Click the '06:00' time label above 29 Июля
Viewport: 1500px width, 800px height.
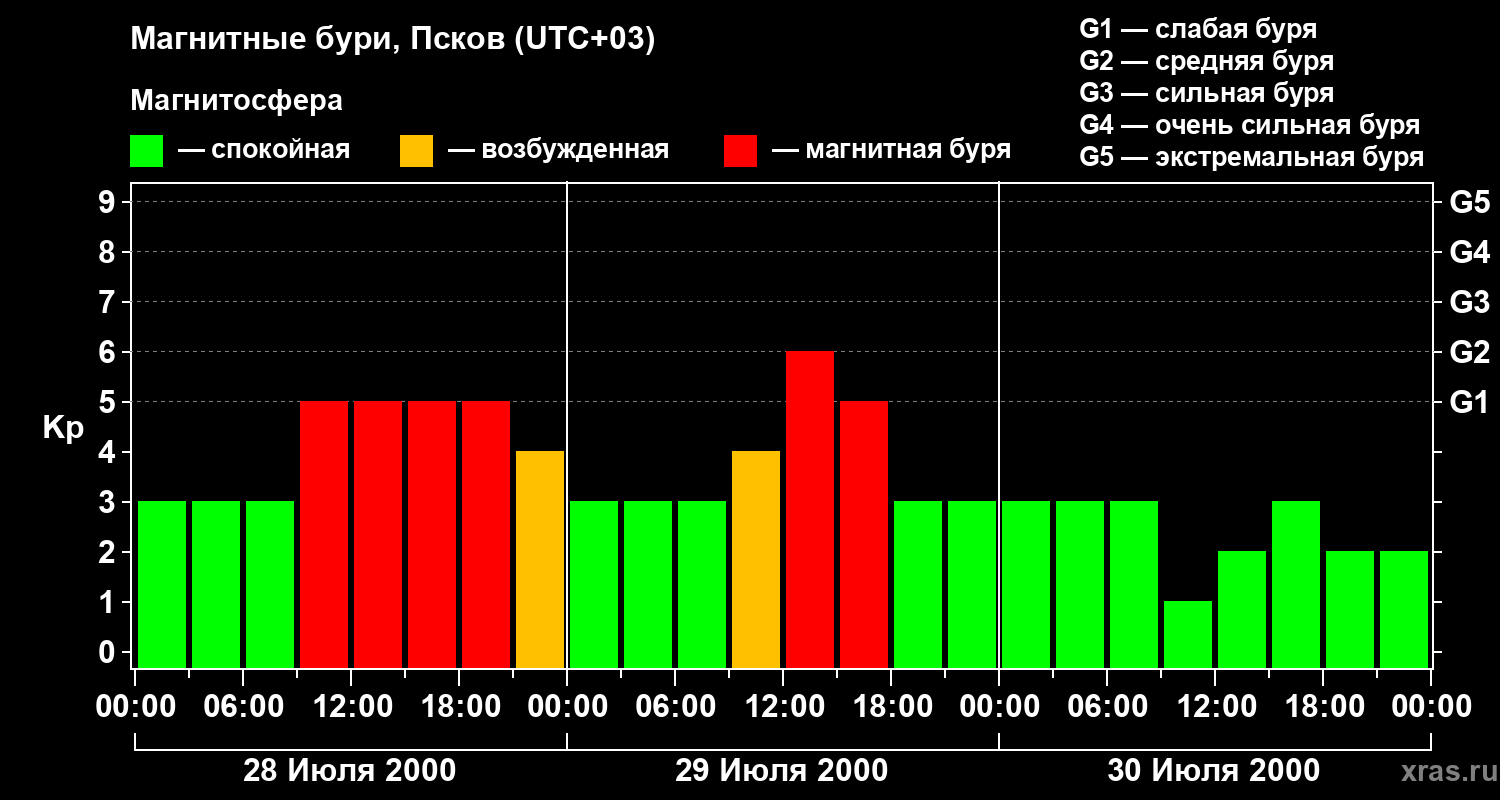coord(674,707)
